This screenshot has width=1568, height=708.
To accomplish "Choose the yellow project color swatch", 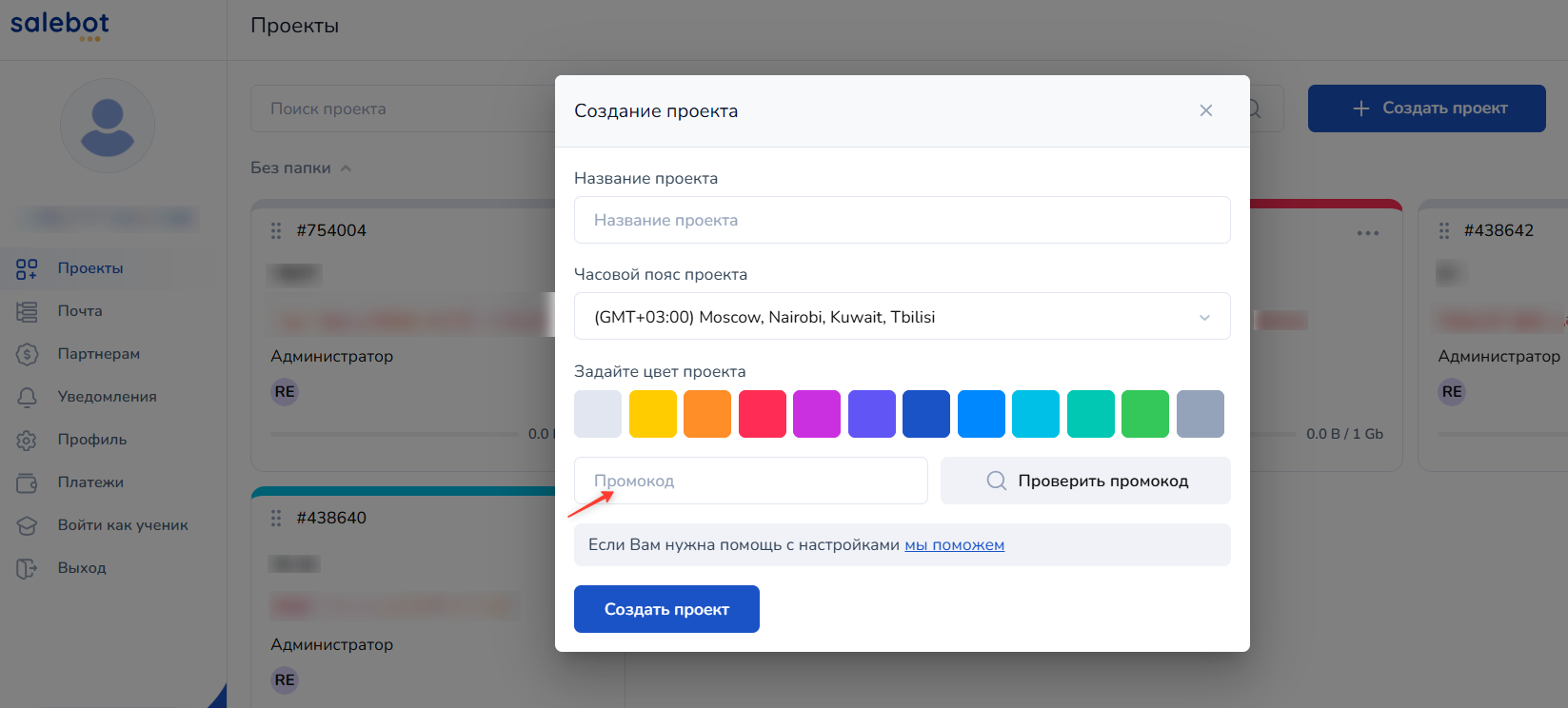I will click(x=652, y=414).
